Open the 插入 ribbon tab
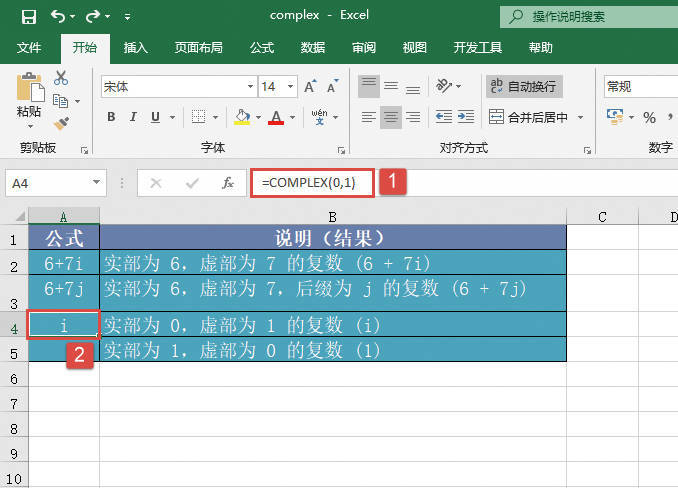Screen dimensions: 678x488 pyautogui.click(x=136, y=48)
